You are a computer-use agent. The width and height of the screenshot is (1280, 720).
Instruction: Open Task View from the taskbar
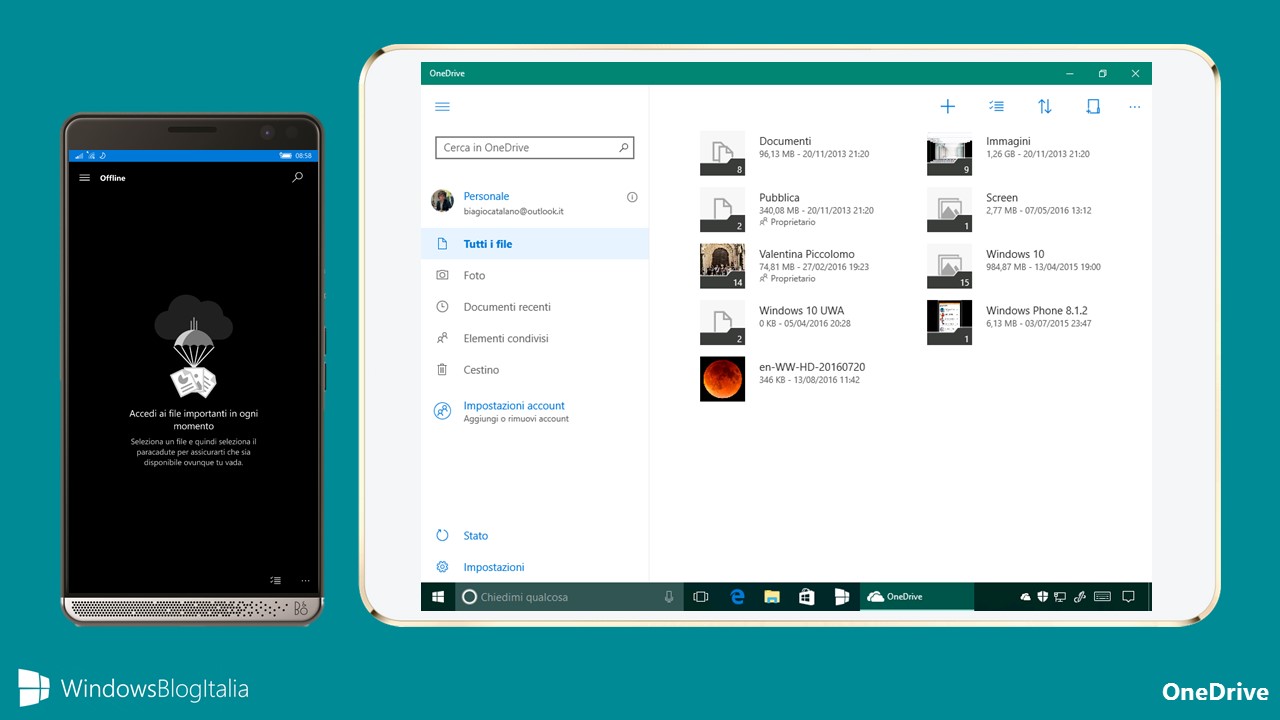[x=701, y=597]
